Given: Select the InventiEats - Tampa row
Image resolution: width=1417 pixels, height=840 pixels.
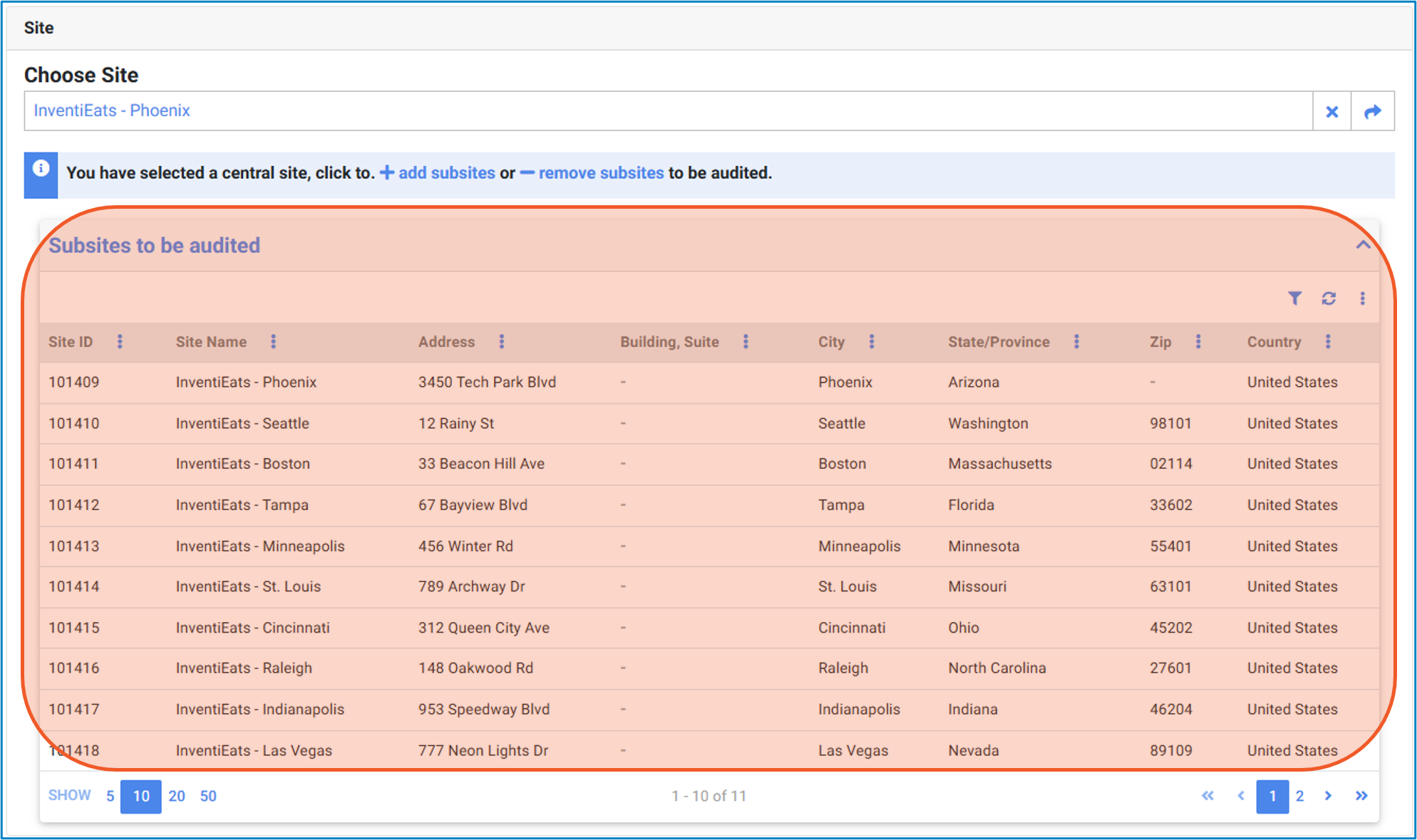Looking at the screenshot, I should [242, 505].
